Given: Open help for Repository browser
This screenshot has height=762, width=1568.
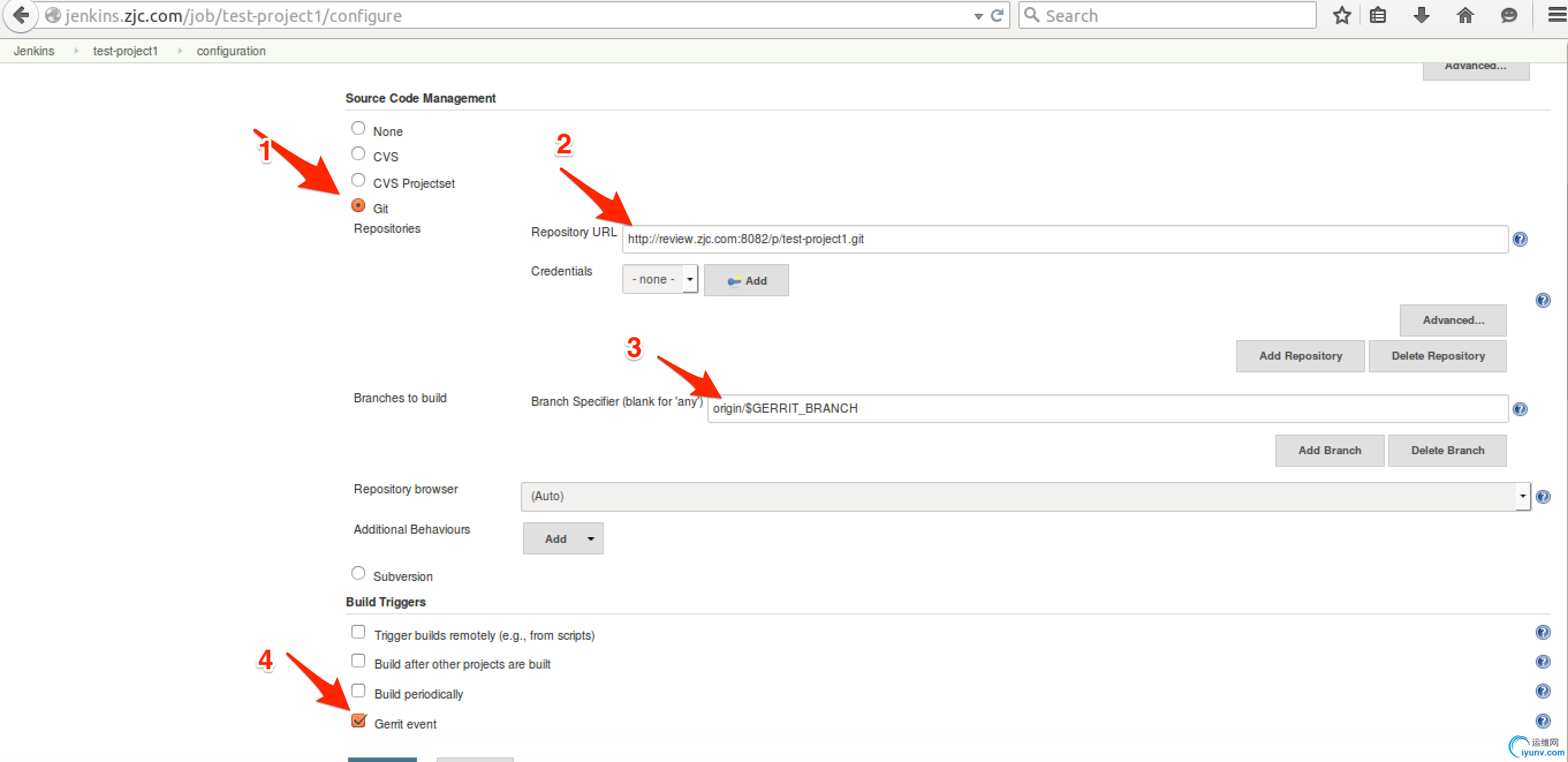Looking at the screenshot, I should (1543, 497).
